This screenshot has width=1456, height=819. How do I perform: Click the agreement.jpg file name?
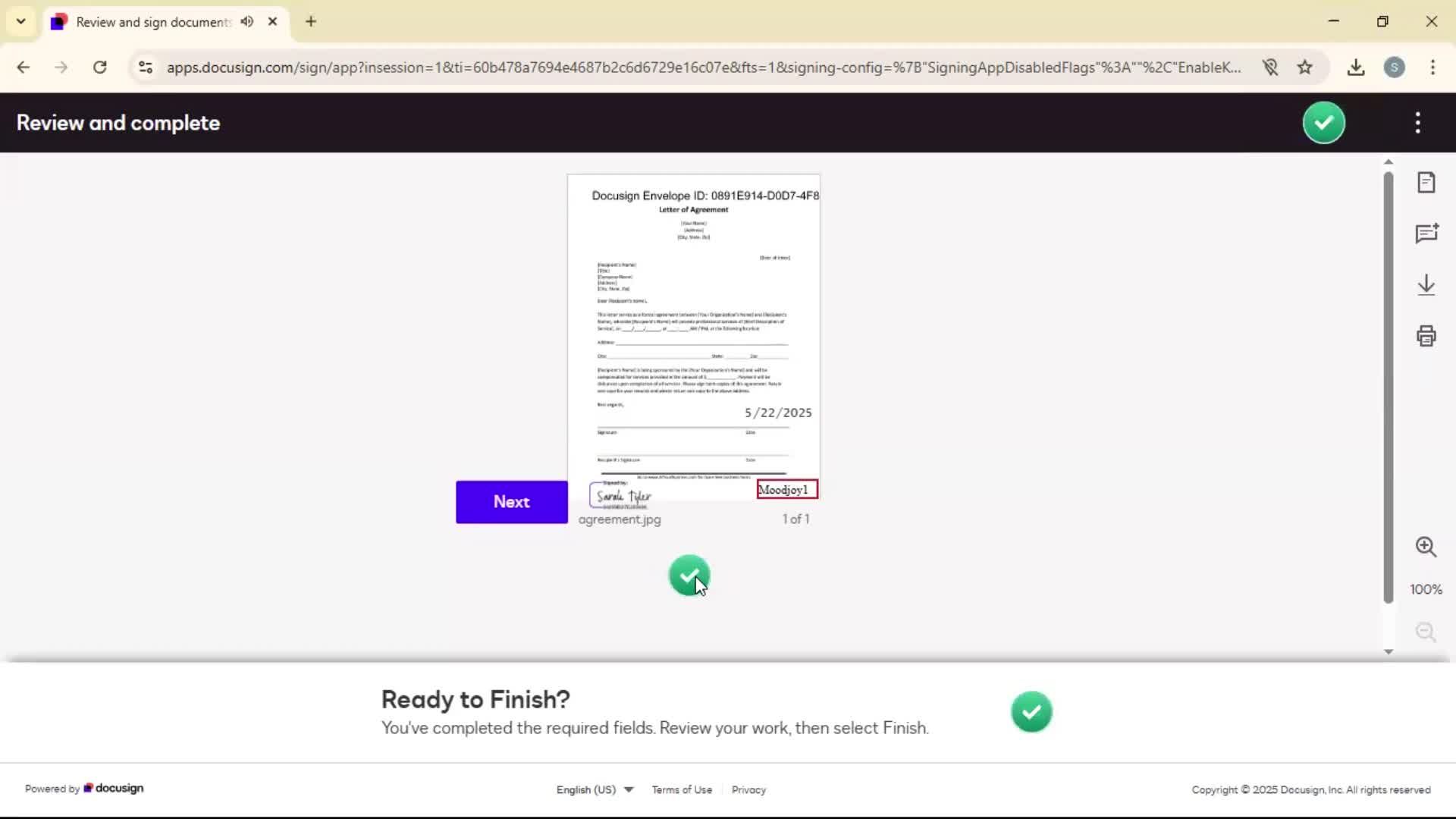(x=620, y=519)
